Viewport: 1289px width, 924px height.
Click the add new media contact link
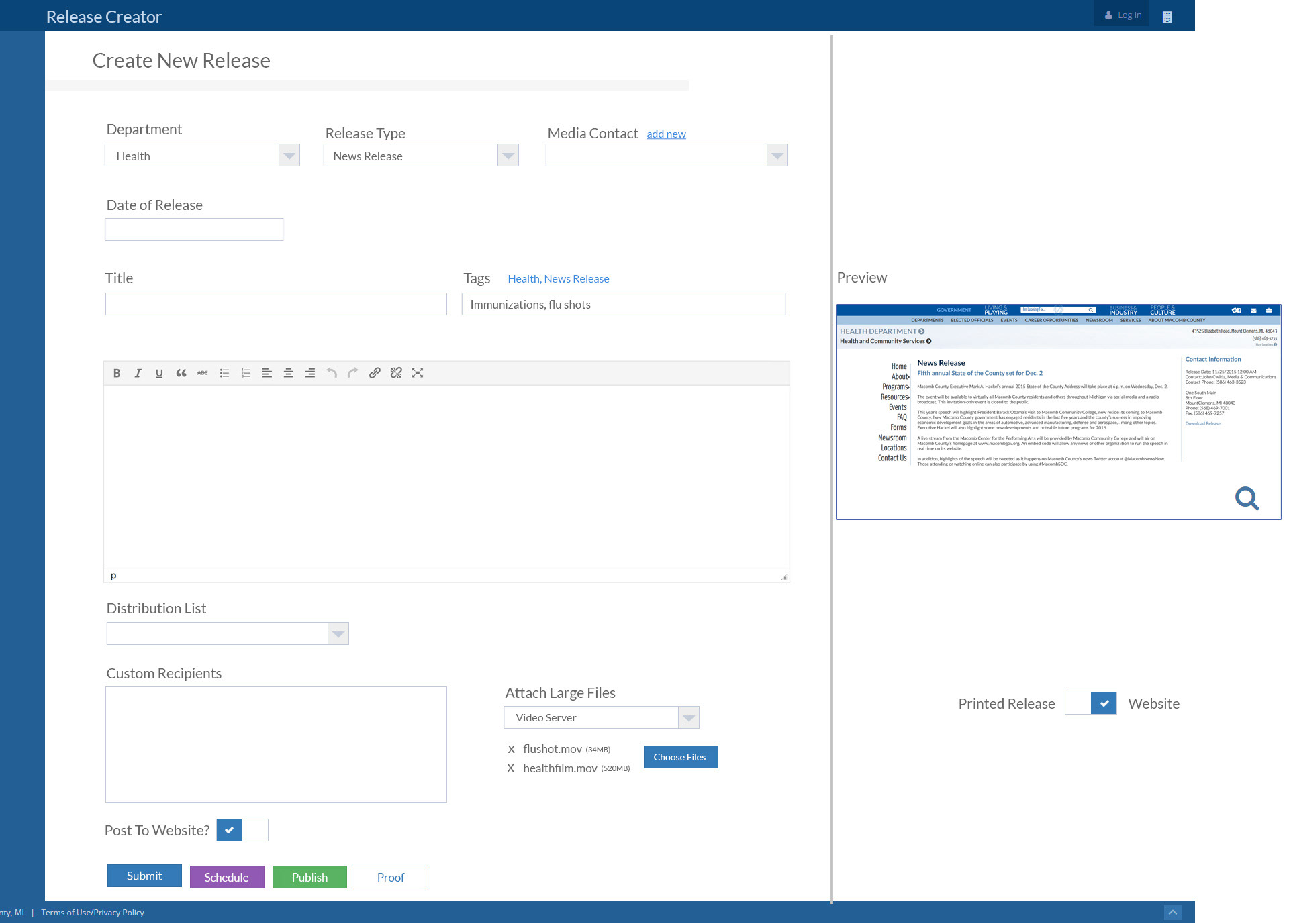coord(666,134)
